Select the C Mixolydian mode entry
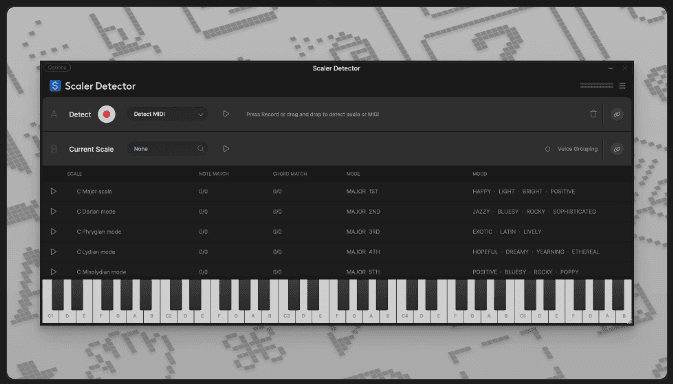Viewport: 673px width, 384px height. tap(102, 272)
